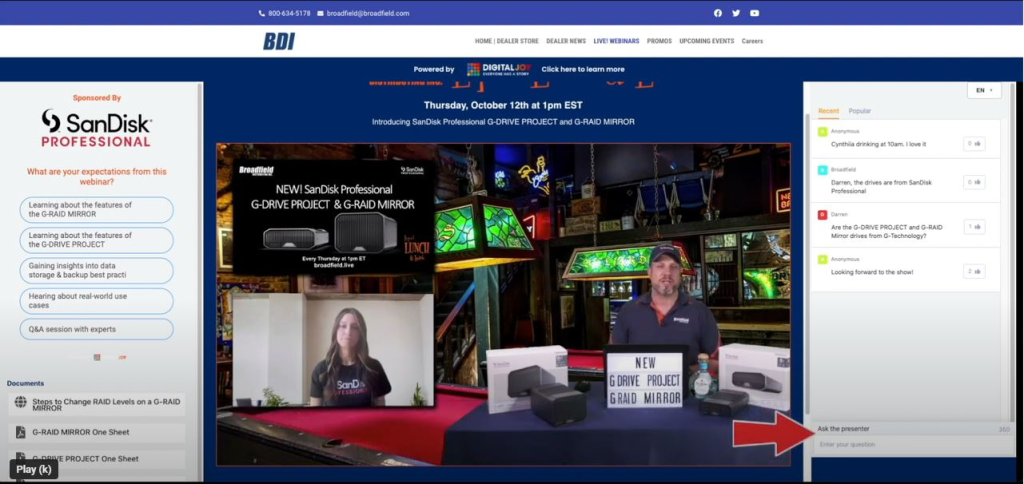This screenshot has width=1024, height=484.
Task: Upvote Darren's G-Technology question
Action: (x=974, y=227)
